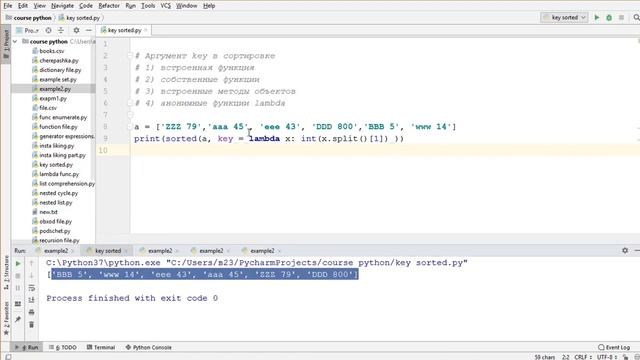Open Project panel settings gear
Image resolution: width=640 pixels, height=360 pixels.
tap(76, 30)
